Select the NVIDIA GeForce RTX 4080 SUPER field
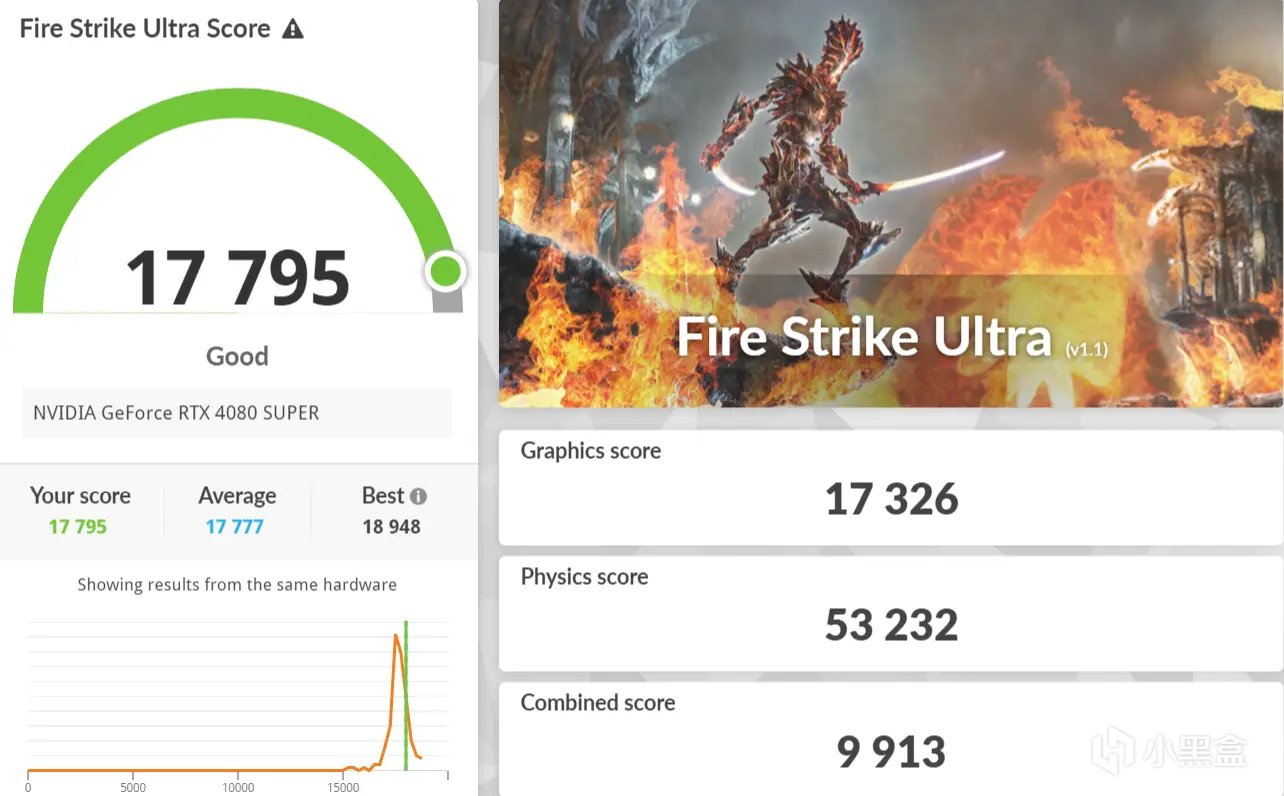Screen dimensions: 1284x796 [x=237, y=413]
